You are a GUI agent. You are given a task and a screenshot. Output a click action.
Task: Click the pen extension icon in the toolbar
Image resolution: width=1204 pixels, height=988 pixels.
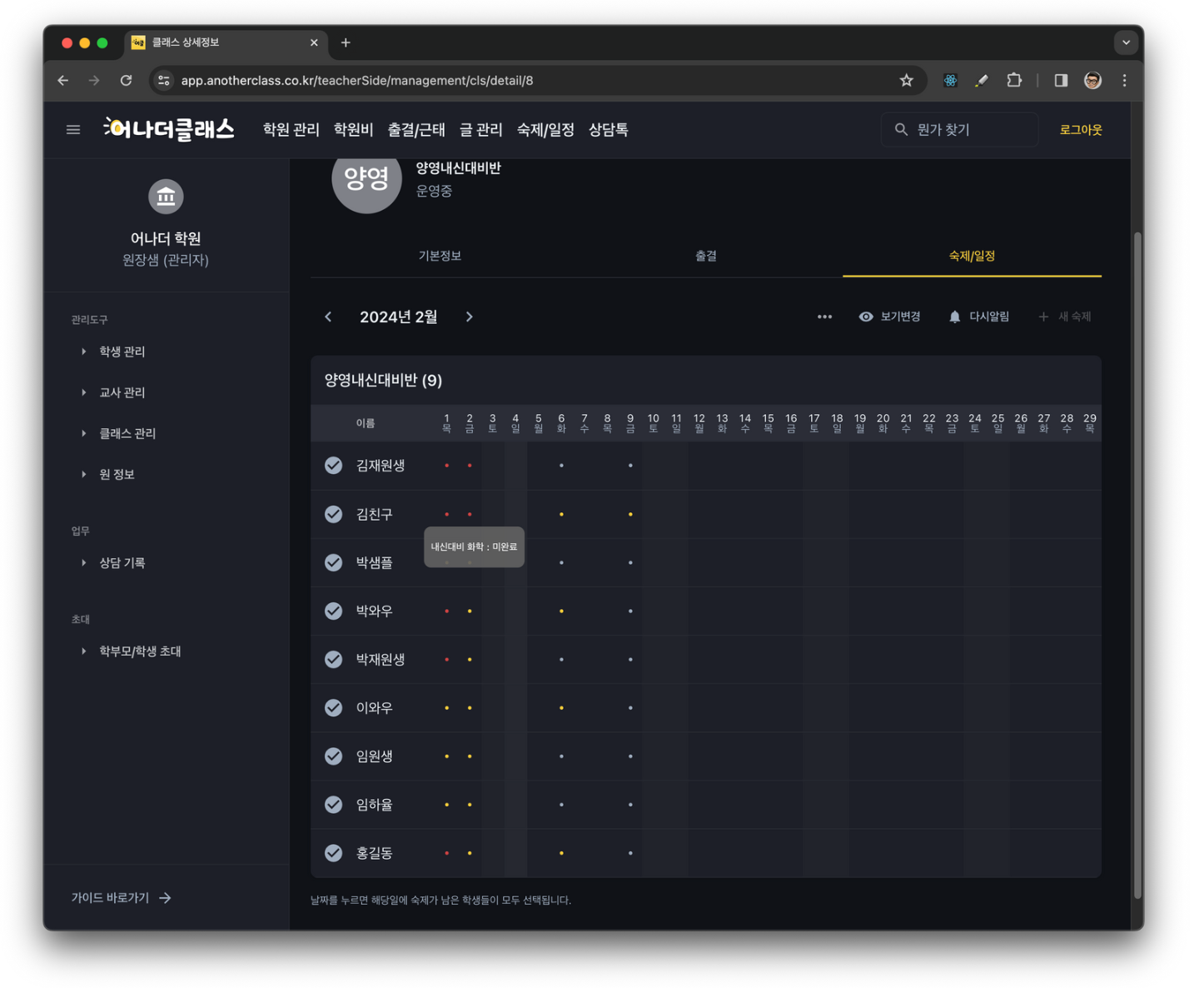[x=982, y=81]
